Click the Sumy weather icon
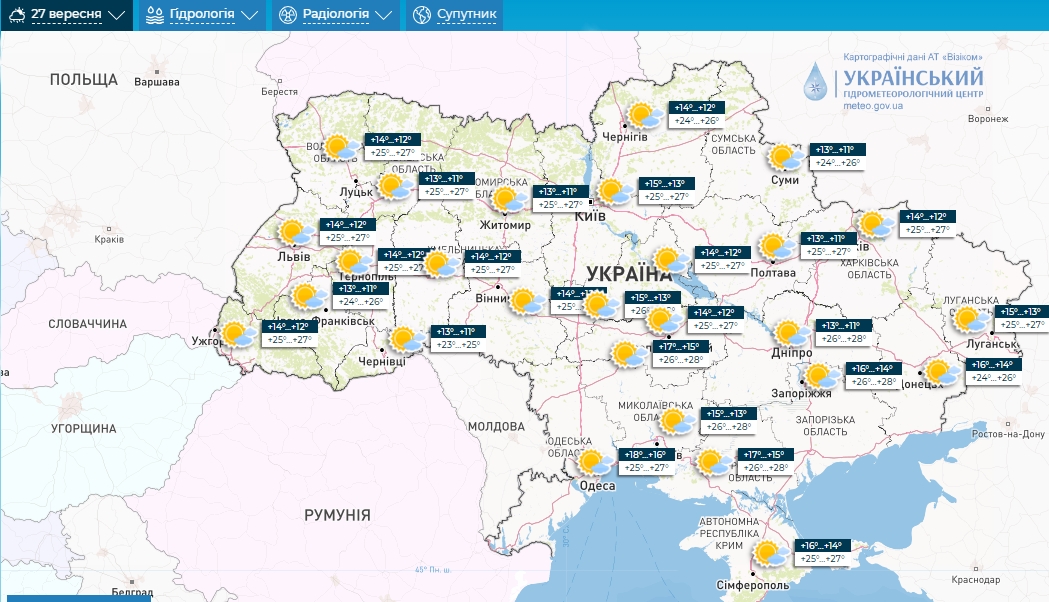 click(786, 157)
